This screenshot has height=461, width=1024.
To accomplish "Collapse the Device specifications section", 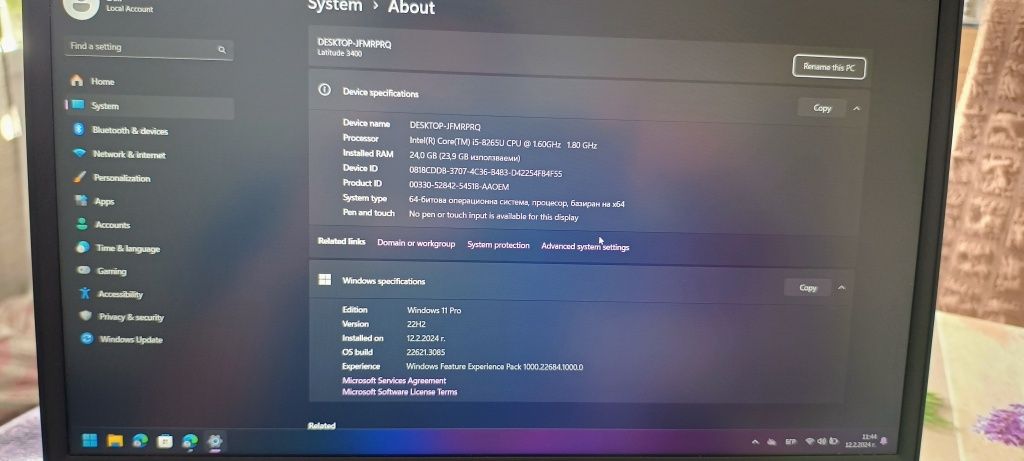I will click(857, 108).
